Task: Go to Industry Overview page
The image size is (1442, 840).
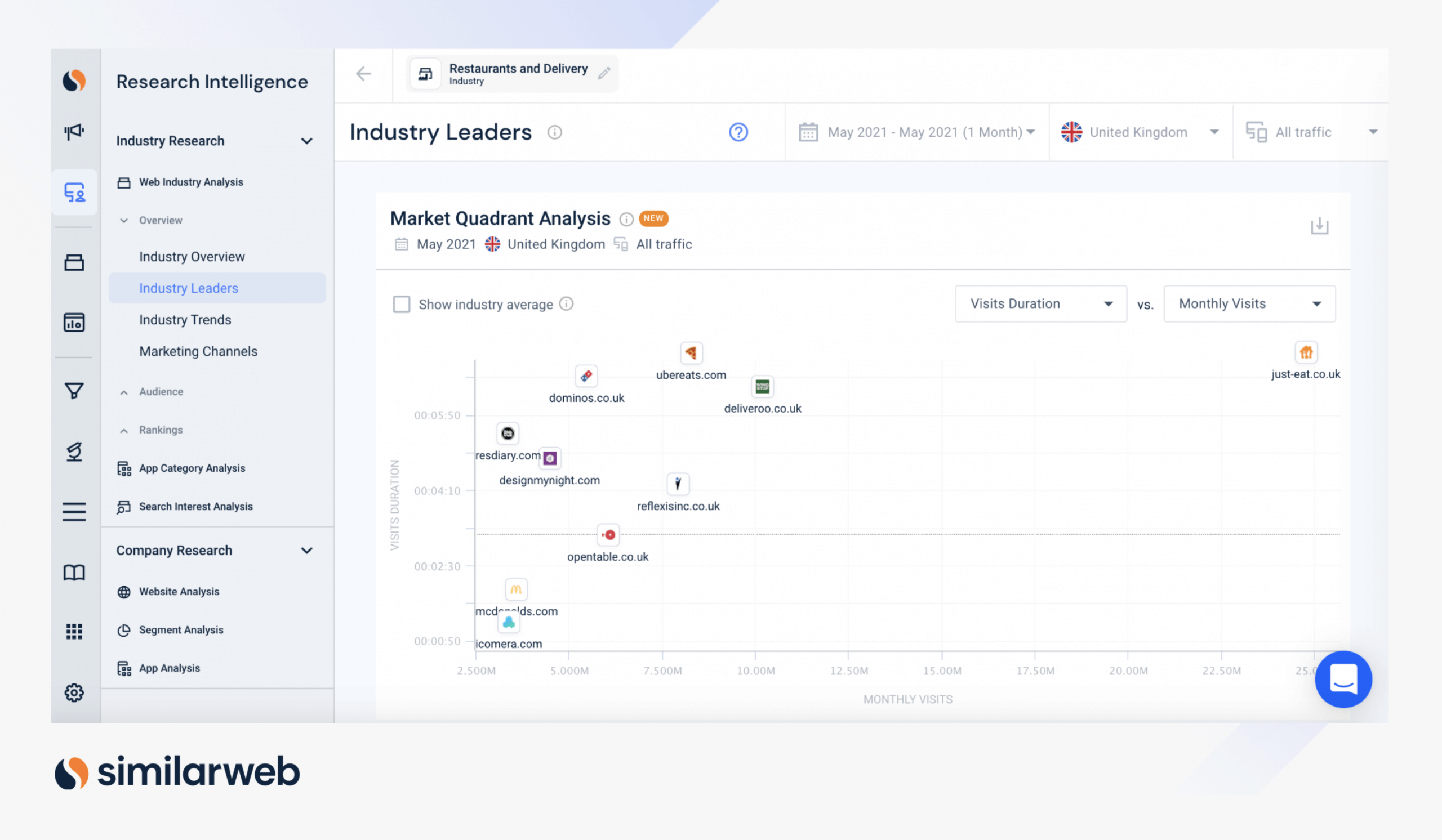Action: (192, 257)
